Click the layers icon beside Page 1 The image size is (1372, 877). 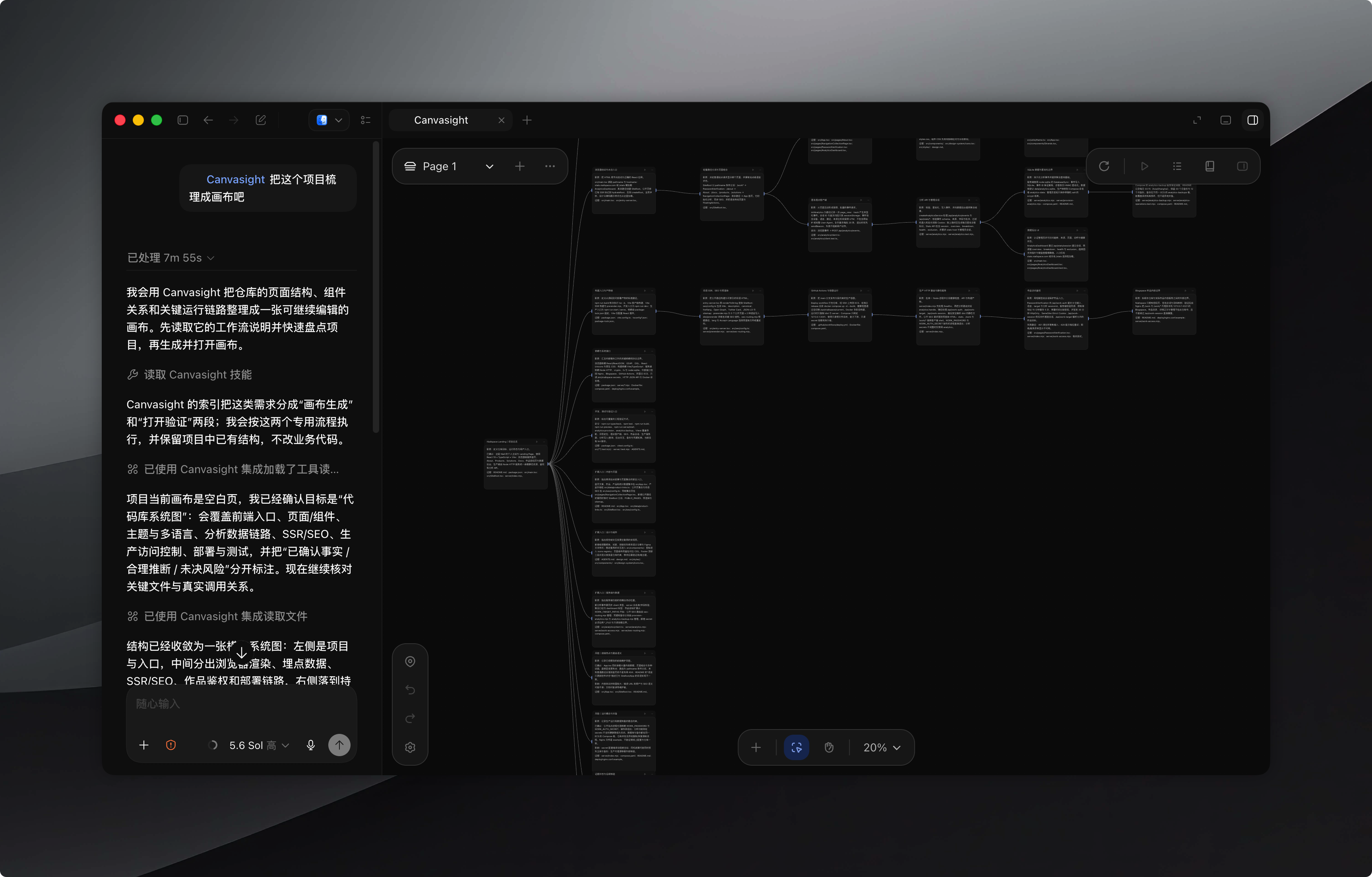(x=410, y=167)
